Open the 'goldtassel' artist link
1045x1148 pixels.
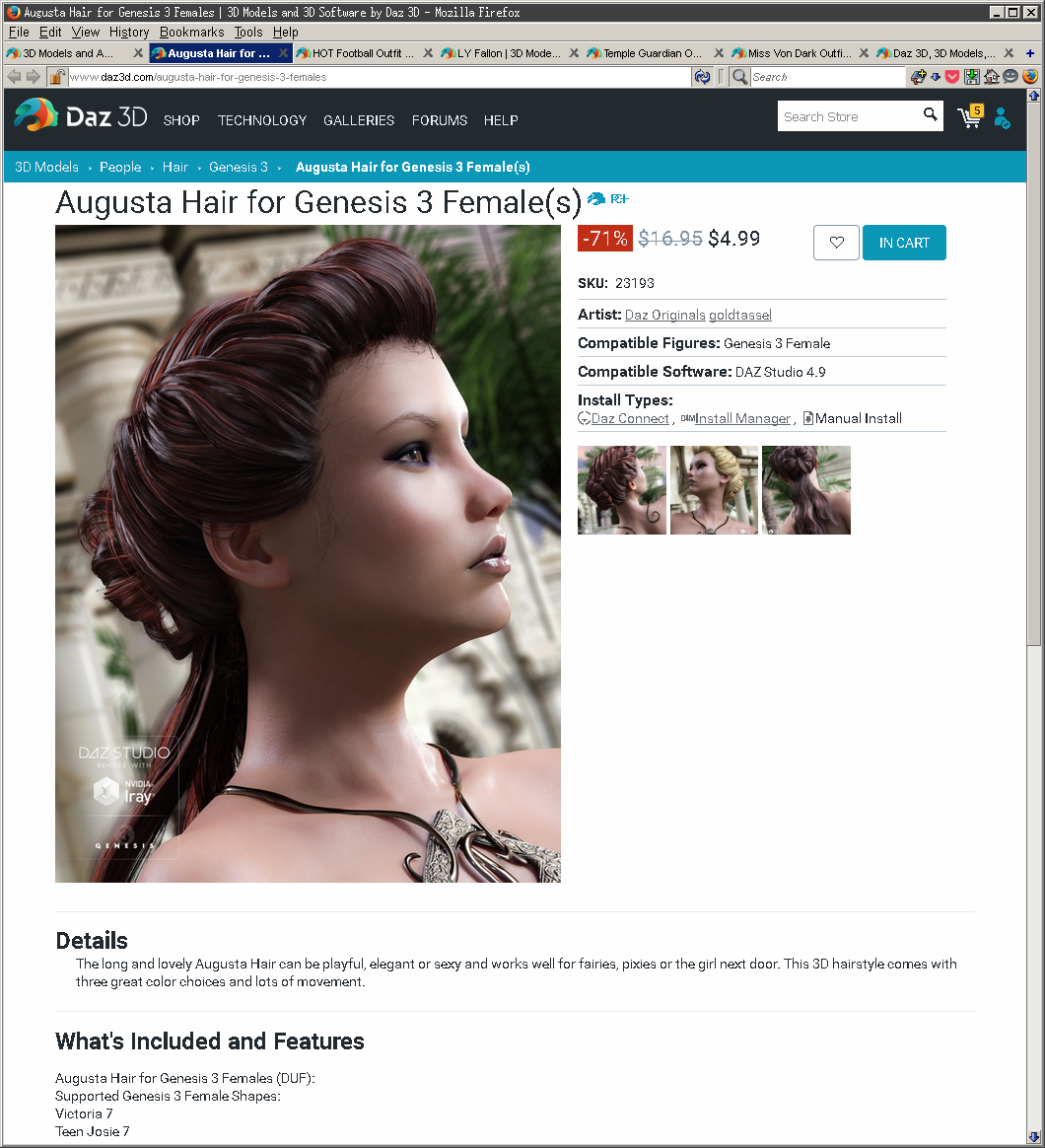pyautogui.click(x=739, y=315)
